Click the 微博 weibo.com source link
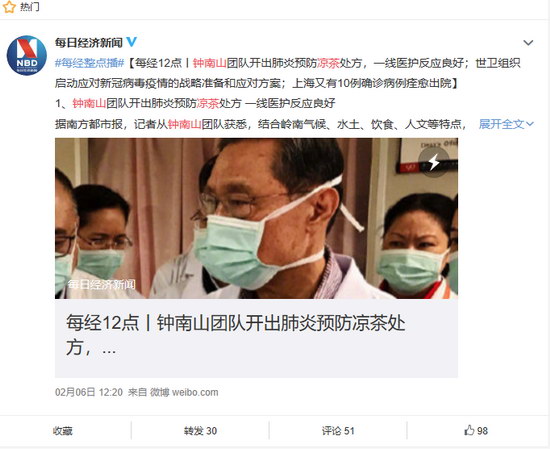Image resolution: width=550 pixels, height=449 pixels. 184,392
